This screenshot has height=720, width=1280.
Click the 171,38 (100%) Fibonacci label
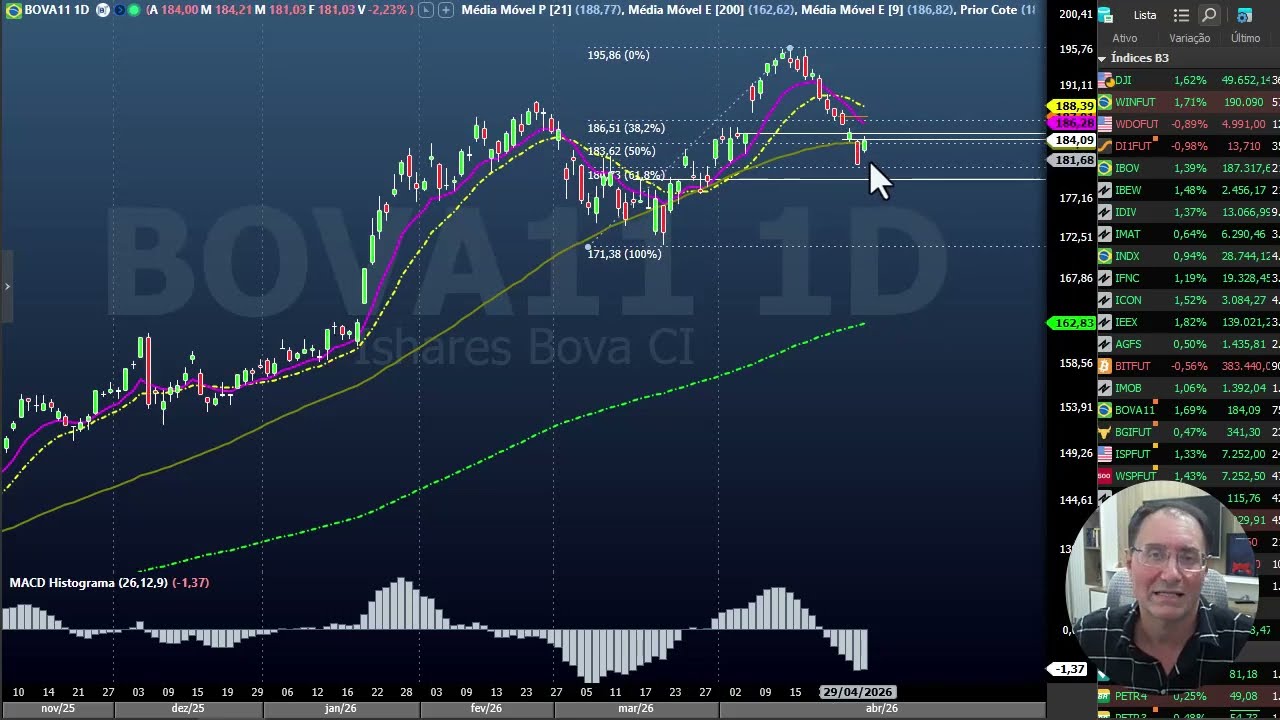(624, 254)
